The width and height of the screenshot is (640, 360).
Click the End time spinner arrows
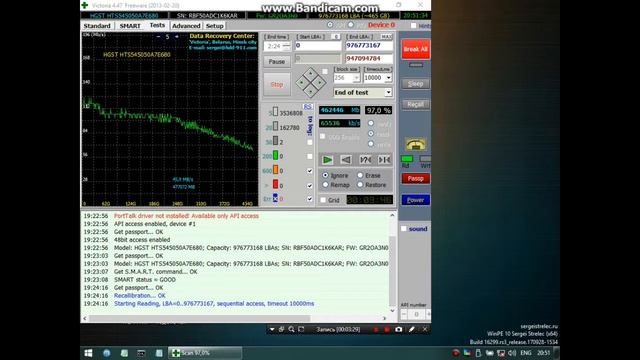tap(286, 46)
